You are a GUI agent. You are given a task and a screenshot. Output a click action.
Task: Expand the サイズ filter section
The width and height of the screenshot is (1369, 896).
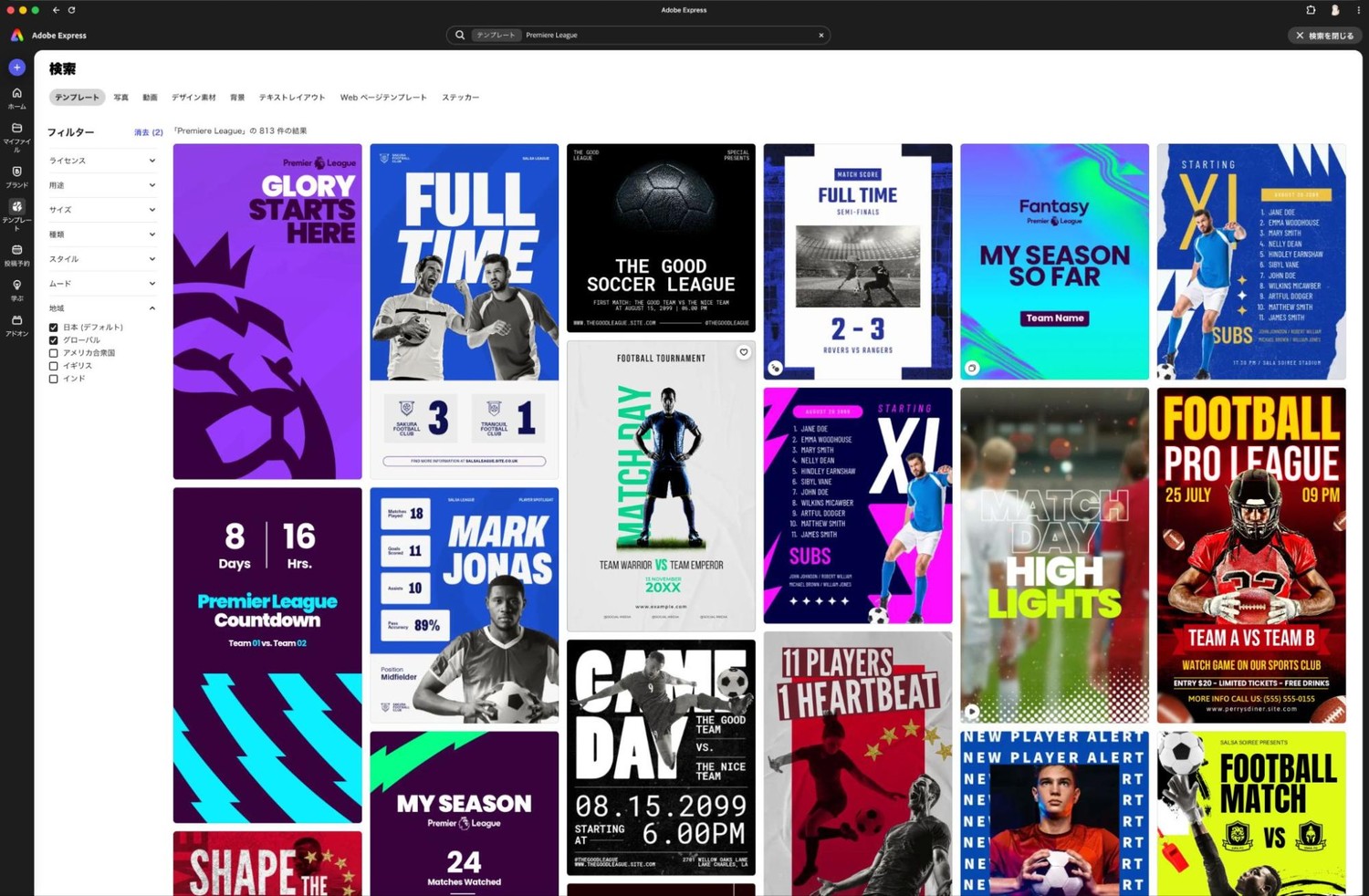click(101, 210)
